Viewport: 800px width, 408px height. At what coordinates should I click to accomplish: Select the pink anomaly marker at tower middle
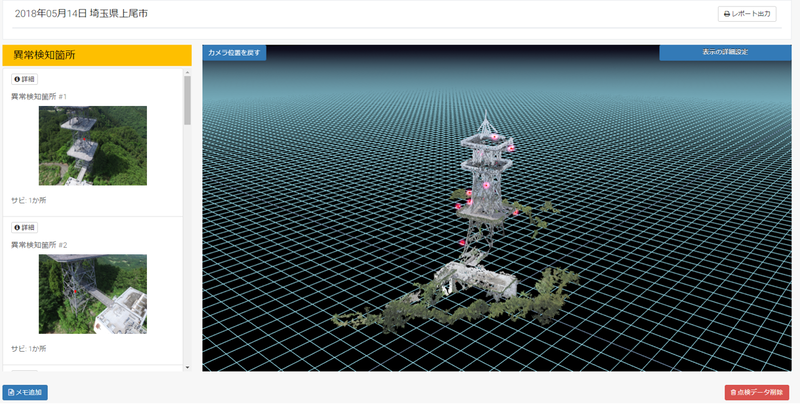[487, 186]
